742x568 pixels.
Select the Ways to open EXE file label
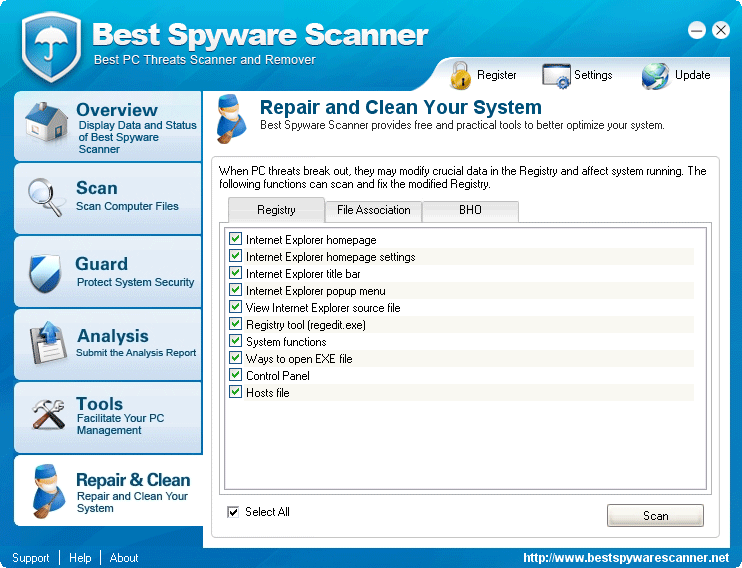click(x=299, y=359)
